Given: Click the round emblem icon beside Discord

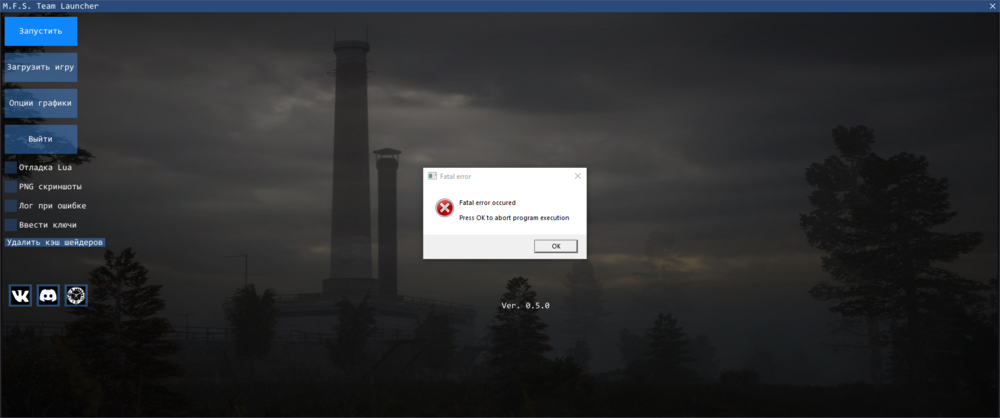Looking at the screenshot, I should click(x=77, y=295).
